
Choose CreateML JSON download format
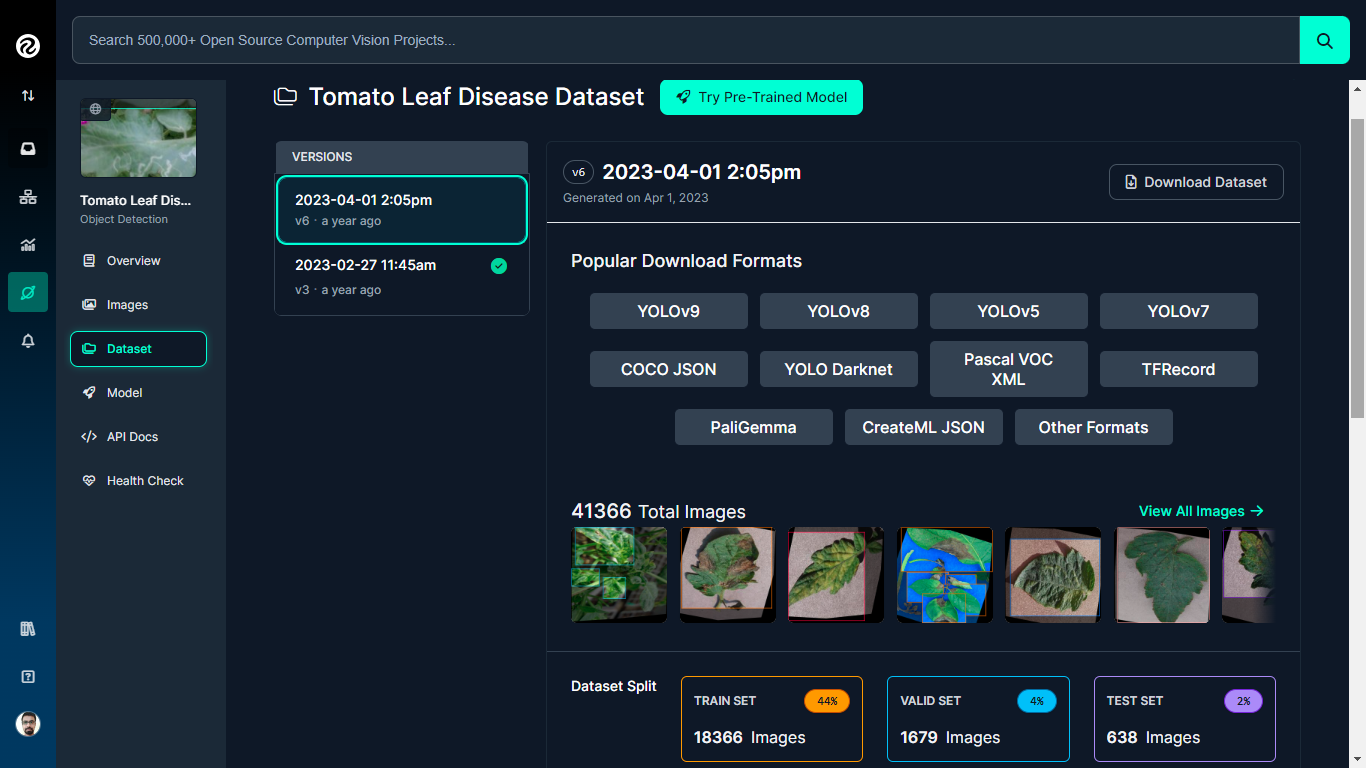[x=924, y=427]
